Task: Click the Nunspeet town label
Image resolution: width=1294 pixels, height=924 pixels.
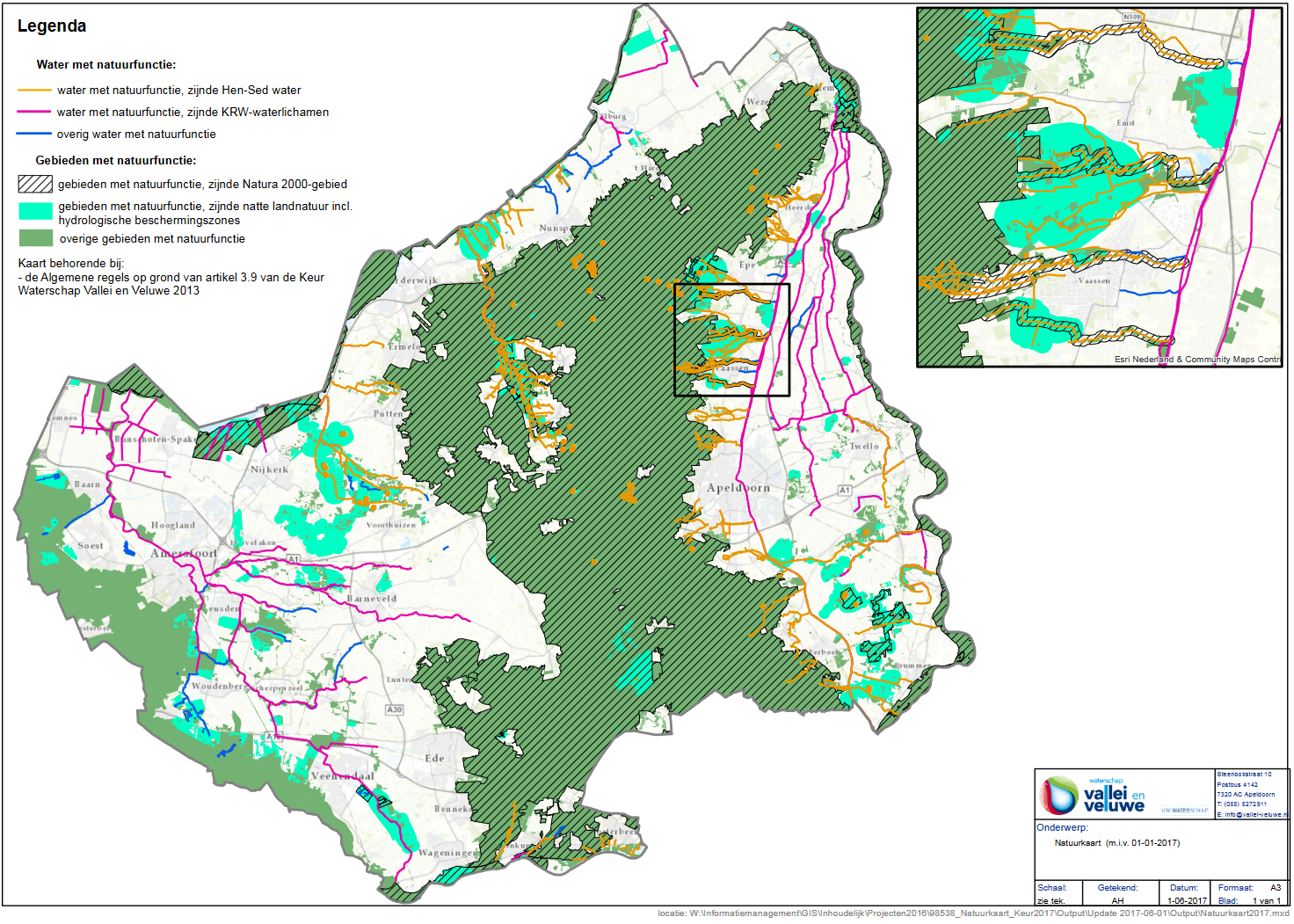Action: (x=556, y=229)
